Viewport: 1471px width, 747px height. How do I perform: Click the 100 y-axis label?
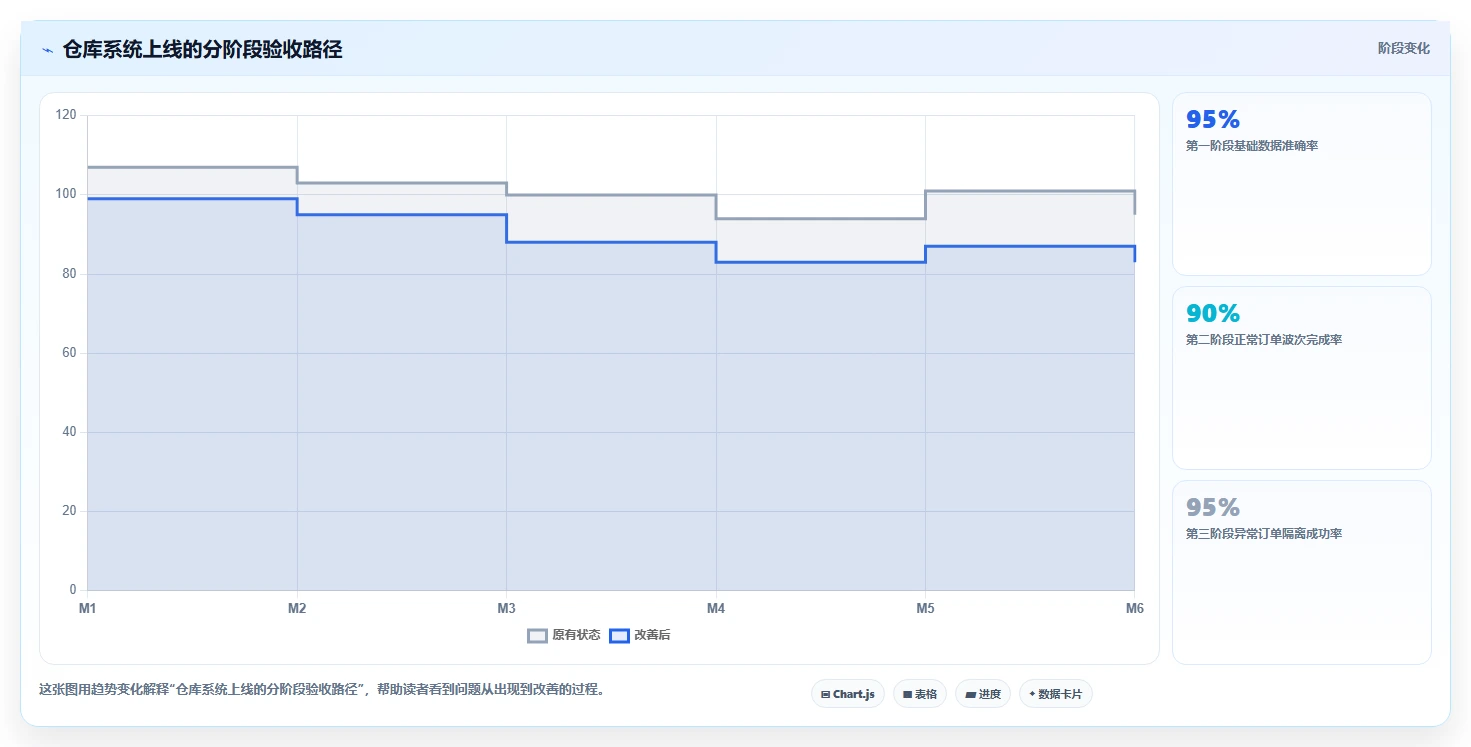66,194
